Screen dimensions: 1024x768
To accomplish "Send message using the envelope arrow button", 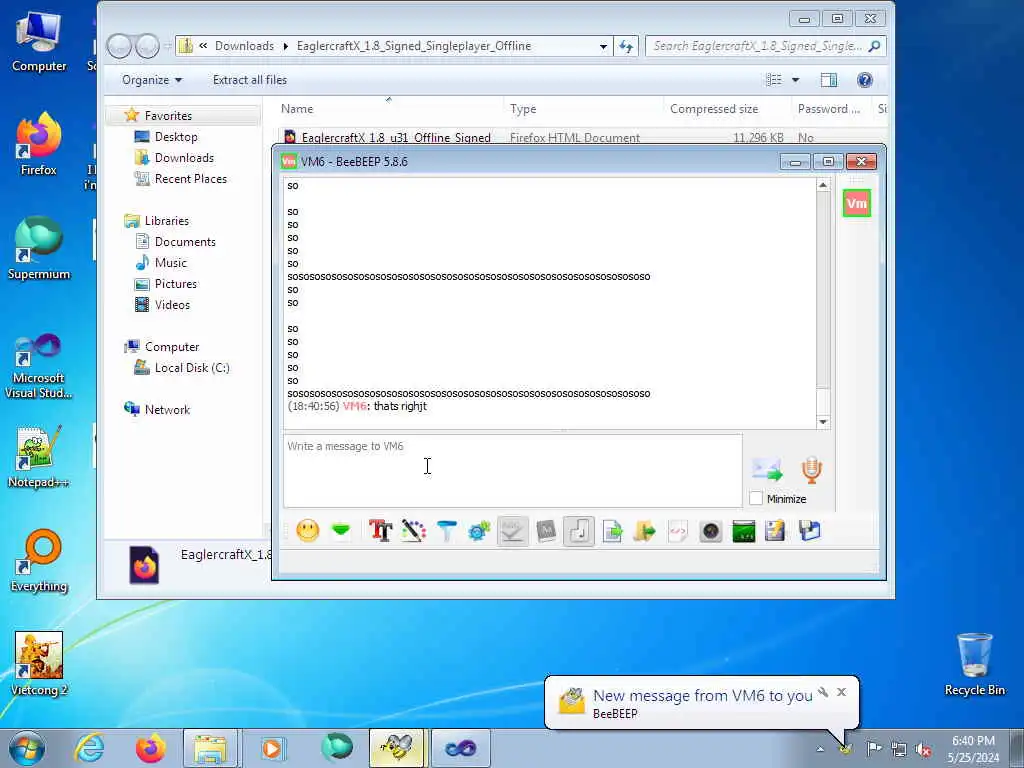I will point(767,470).
